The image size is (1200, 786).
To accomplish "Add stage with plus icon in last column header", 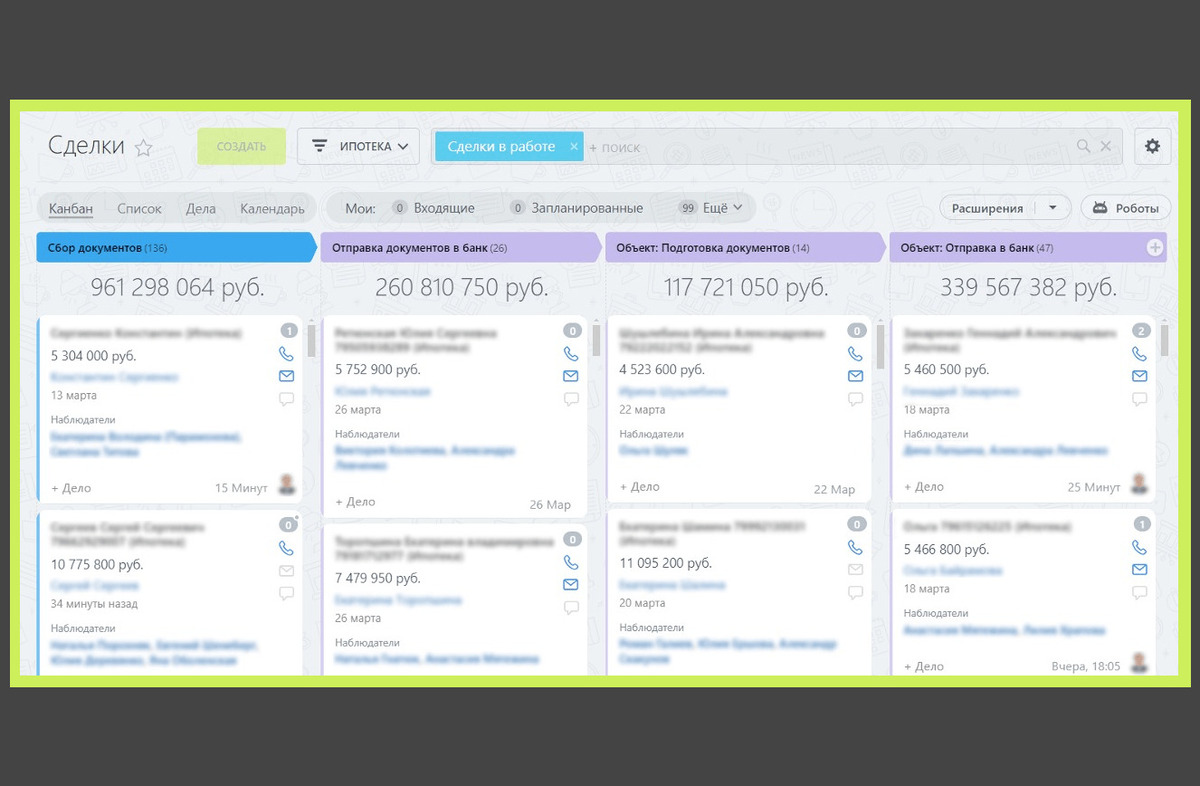I will click(x=1155, y=248).
